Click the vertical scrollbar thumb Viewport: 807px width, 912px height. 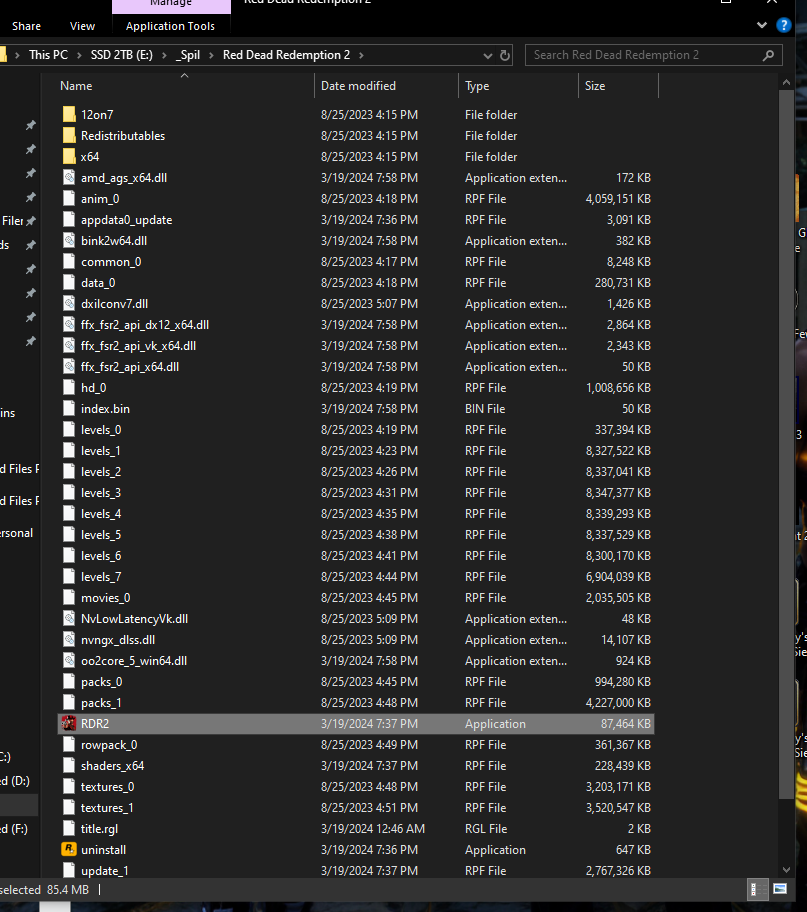[x=787, y=445]
